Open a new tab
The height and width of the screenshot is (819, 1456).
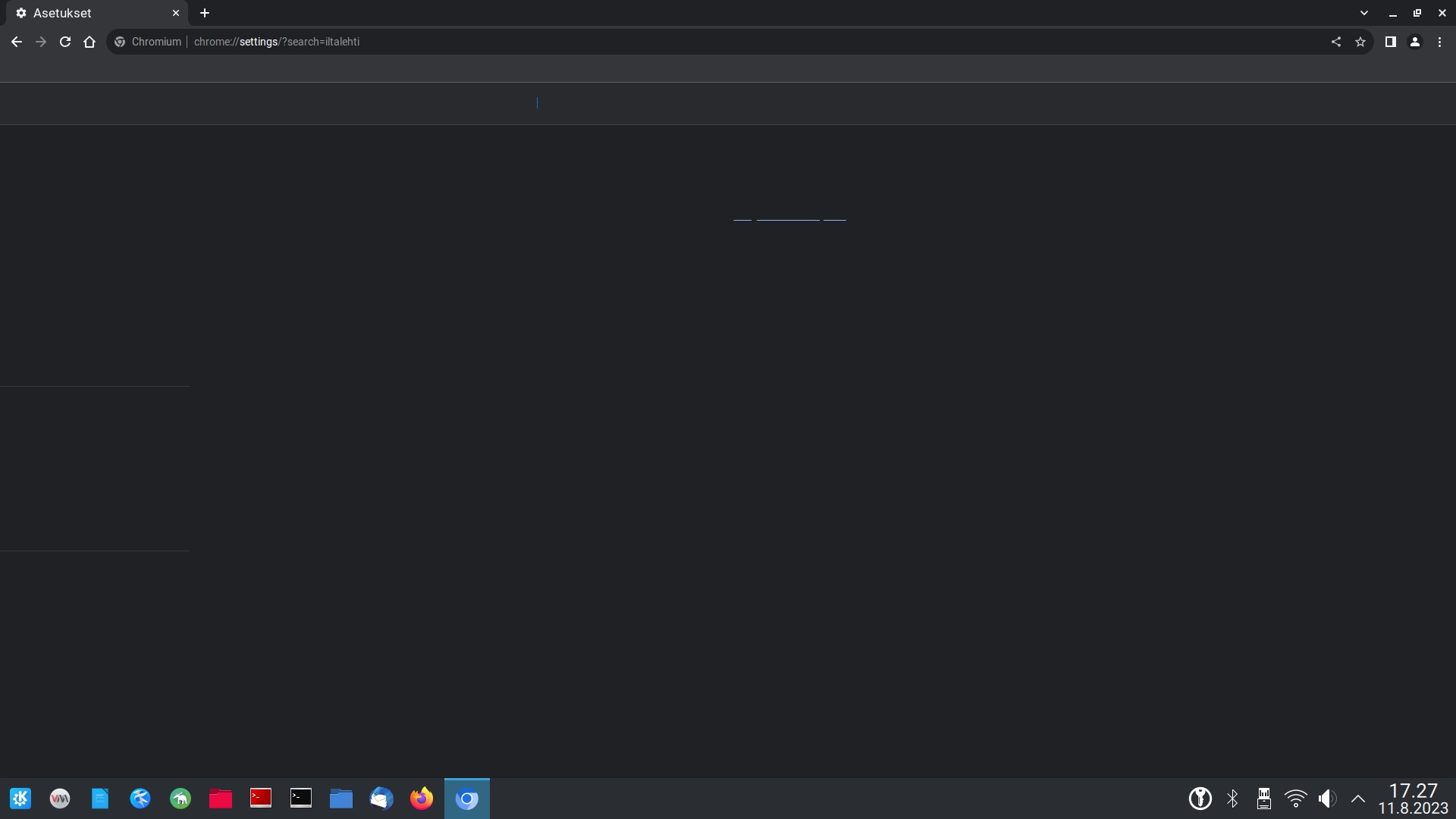coord(205,13)
